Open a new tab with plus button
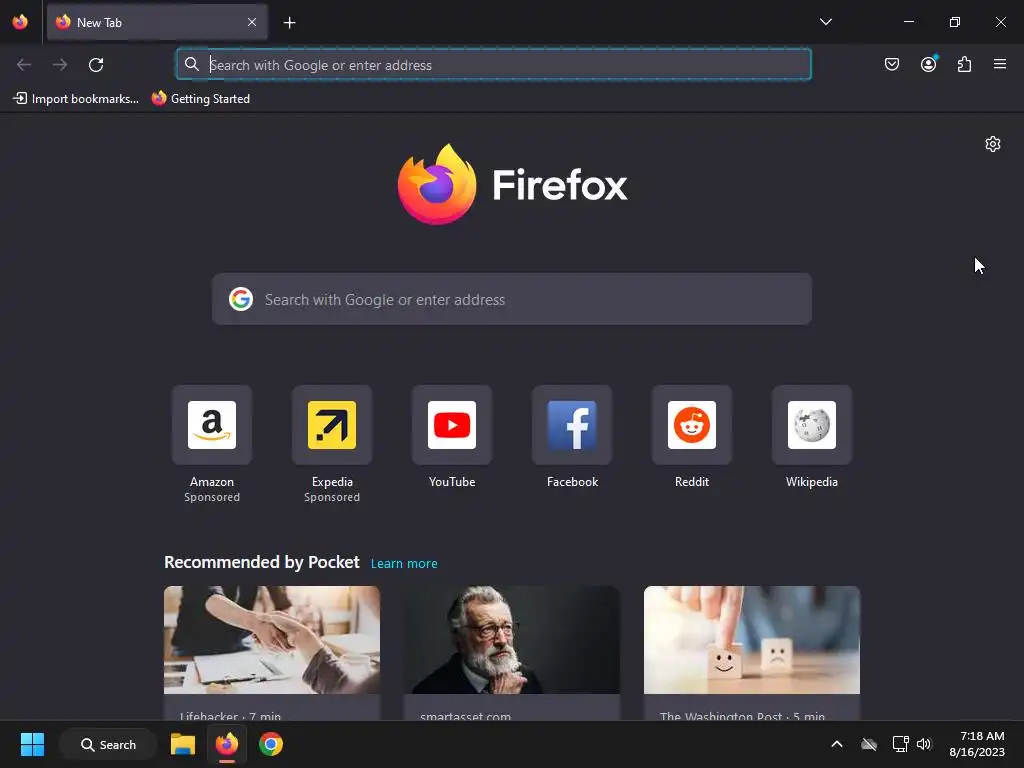 [x=289, y=23]
